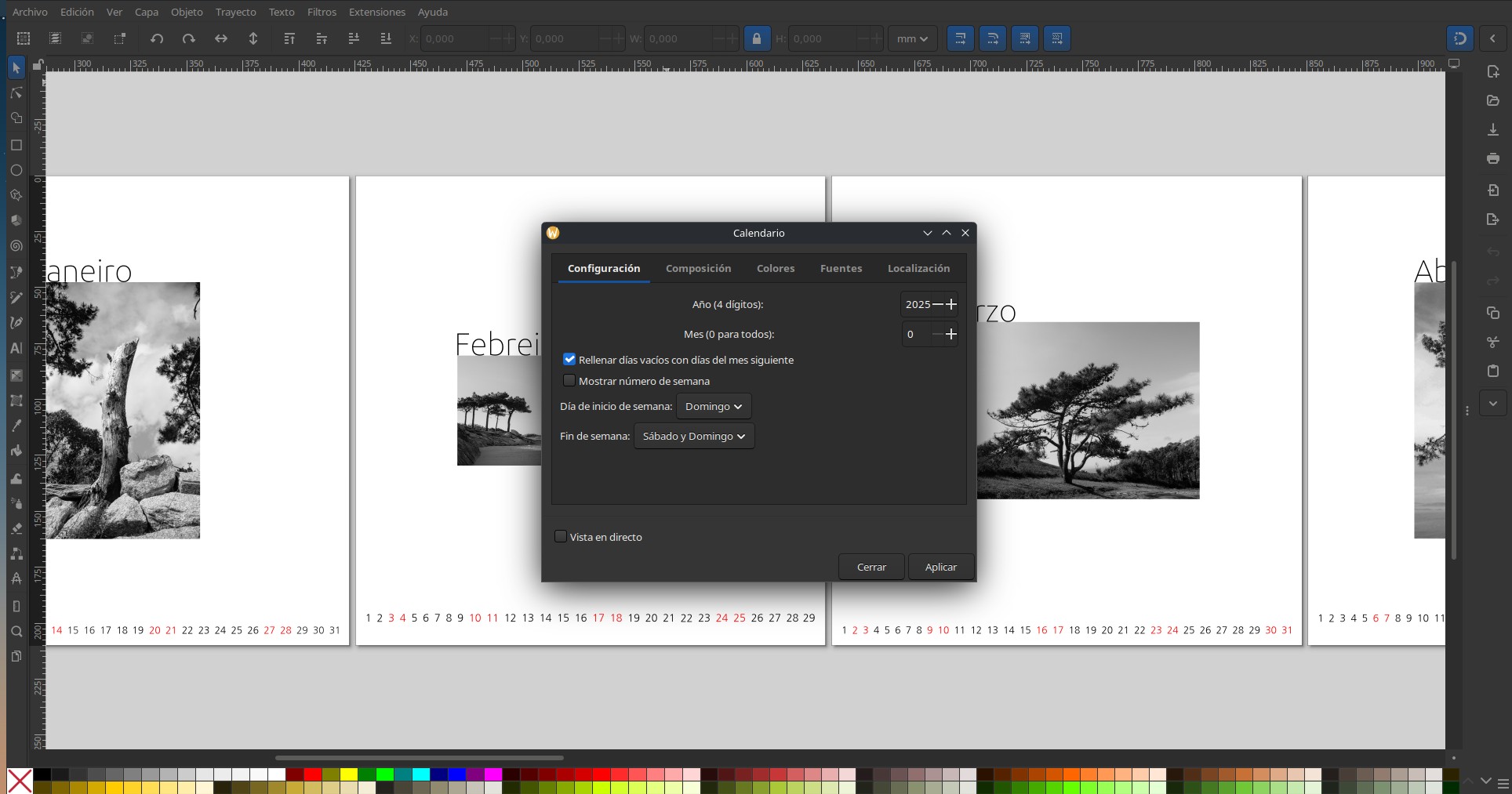Viewport: 1512px width, 794px height.
Task: Click the Aplicar button
Action: tap(940, 567)
